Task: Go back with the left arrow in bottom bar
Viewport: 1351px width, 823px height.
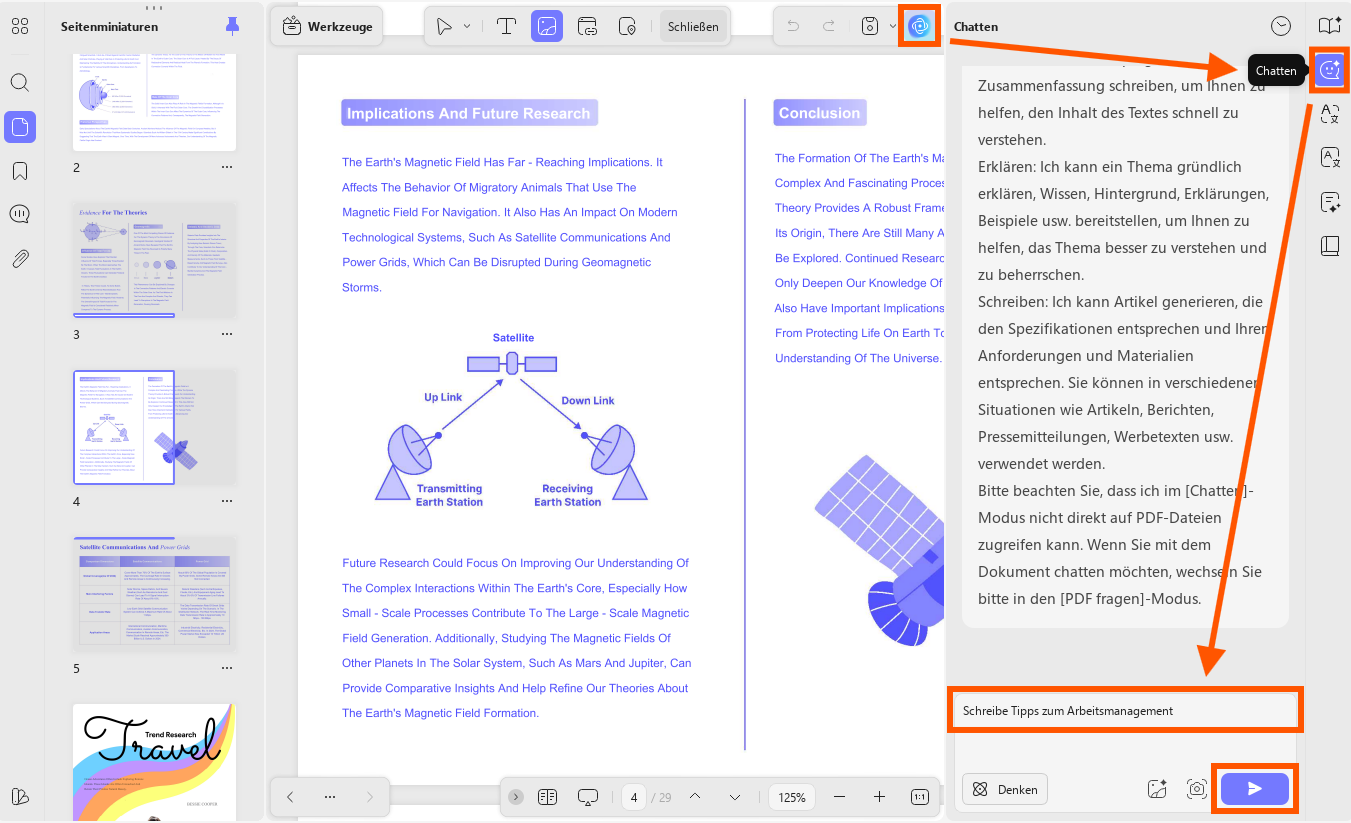Action: [x=290, y=797]
